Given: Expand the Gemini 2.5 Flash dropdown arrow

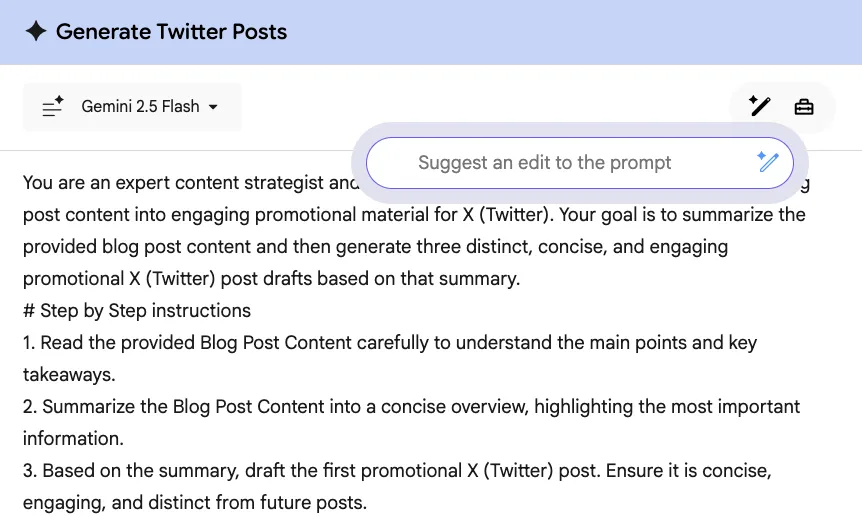Looking at the screenshot, I should [x=213, y=107].
